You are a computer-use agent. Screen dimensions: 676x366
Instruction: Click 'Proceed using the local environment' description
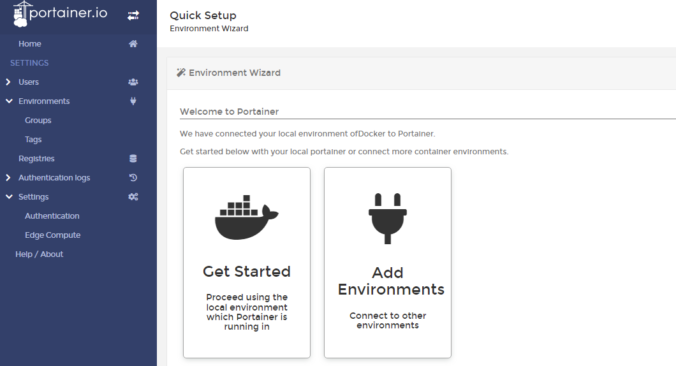click(247, 312)
